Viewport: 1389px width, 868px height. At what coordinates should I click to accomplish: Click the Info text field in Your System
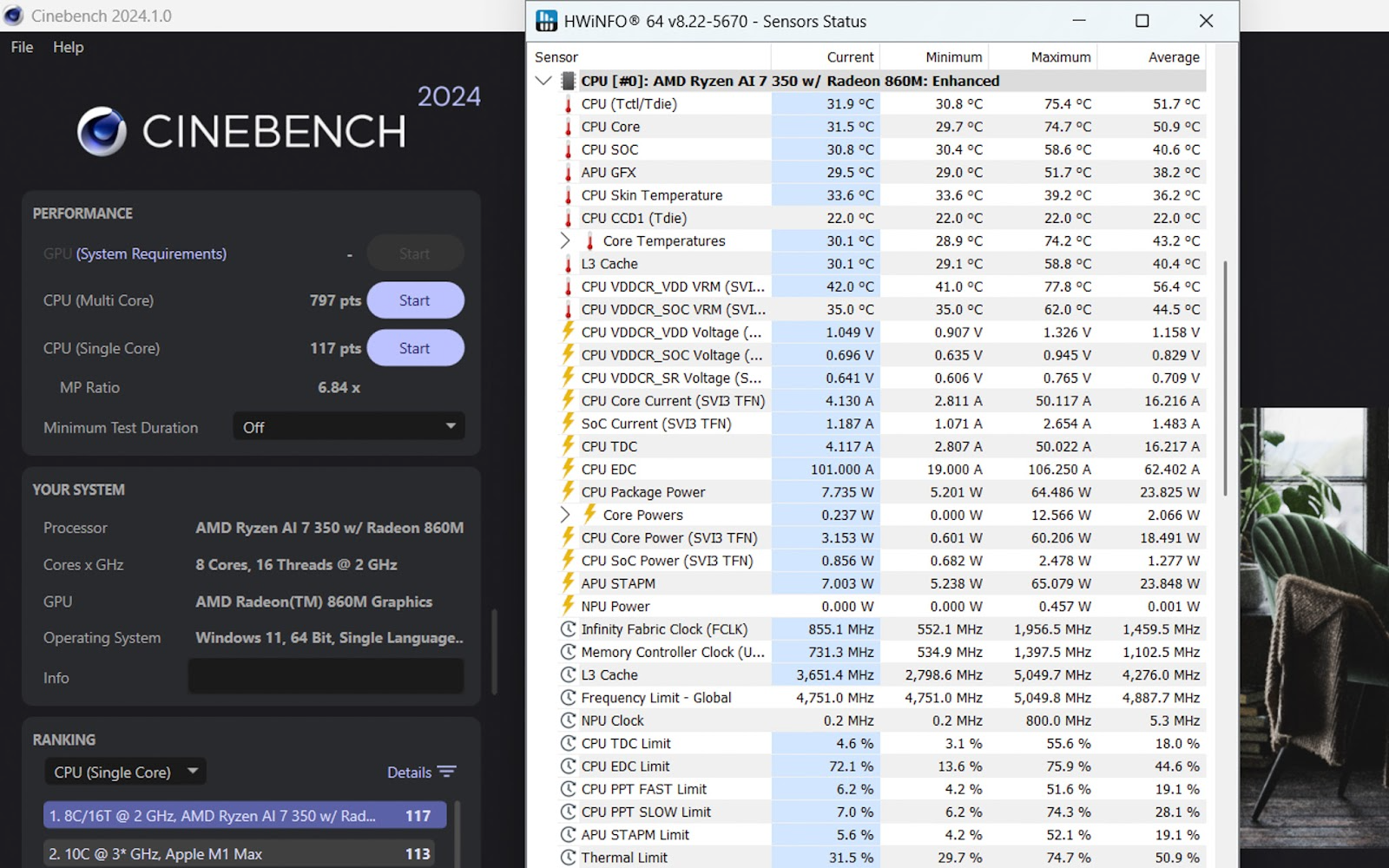pyautogui.click(x=326, y=677)
